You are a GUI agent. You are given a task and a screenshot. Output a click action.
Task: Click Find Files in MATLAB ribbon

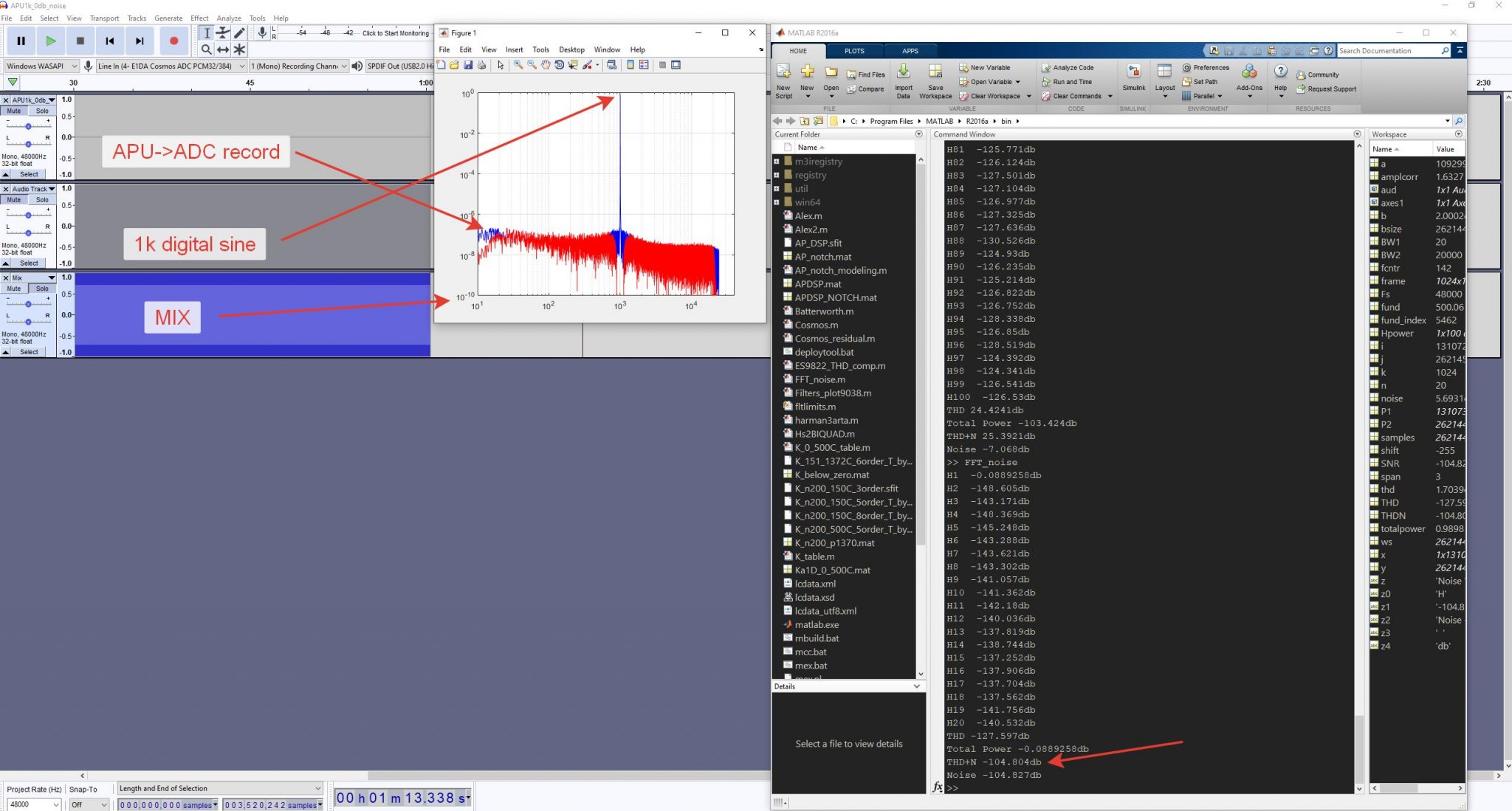coord(865,75)
